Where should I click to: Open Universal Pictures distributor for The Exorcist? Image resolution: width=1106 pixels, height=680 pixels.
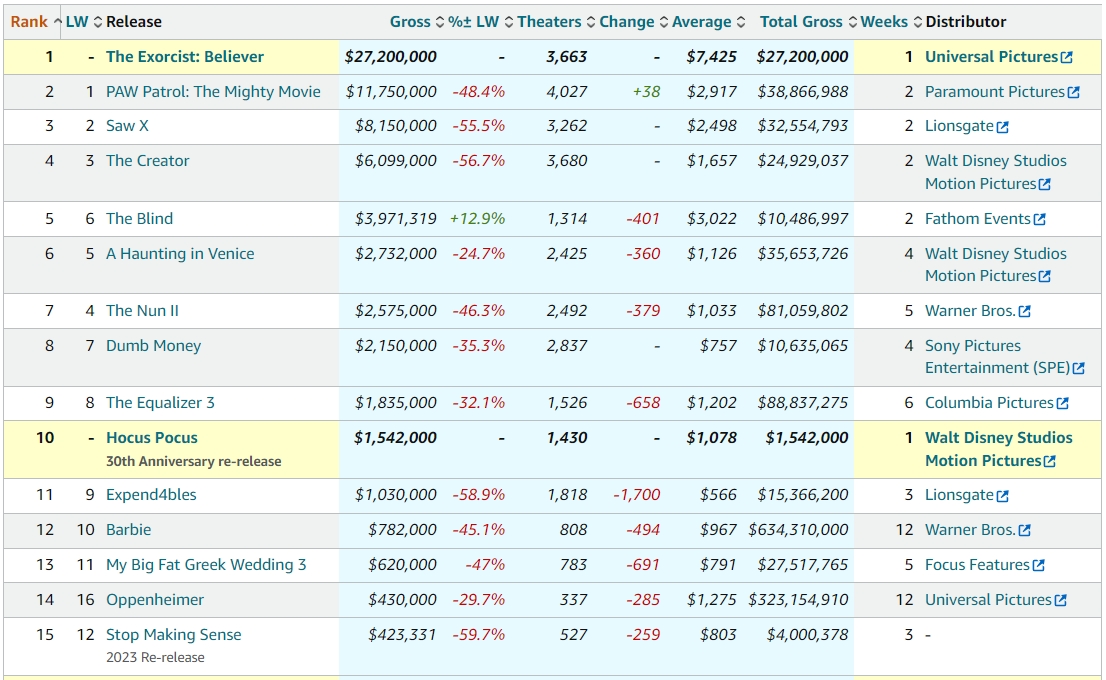991,56
